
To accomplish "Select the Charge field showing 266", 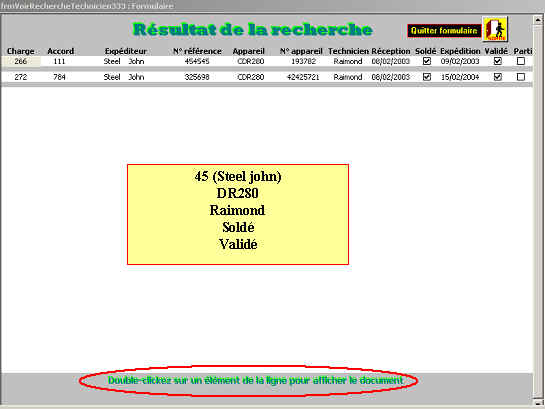I will 21,62.
